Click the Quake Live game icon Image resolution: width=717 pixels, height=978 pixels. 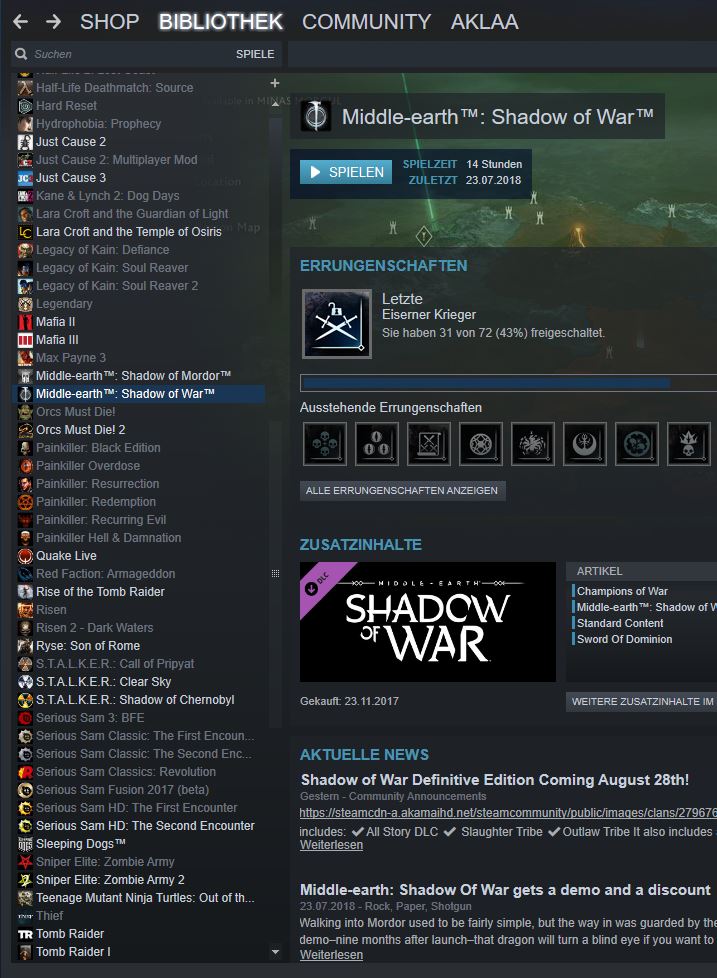pos(25,556)
